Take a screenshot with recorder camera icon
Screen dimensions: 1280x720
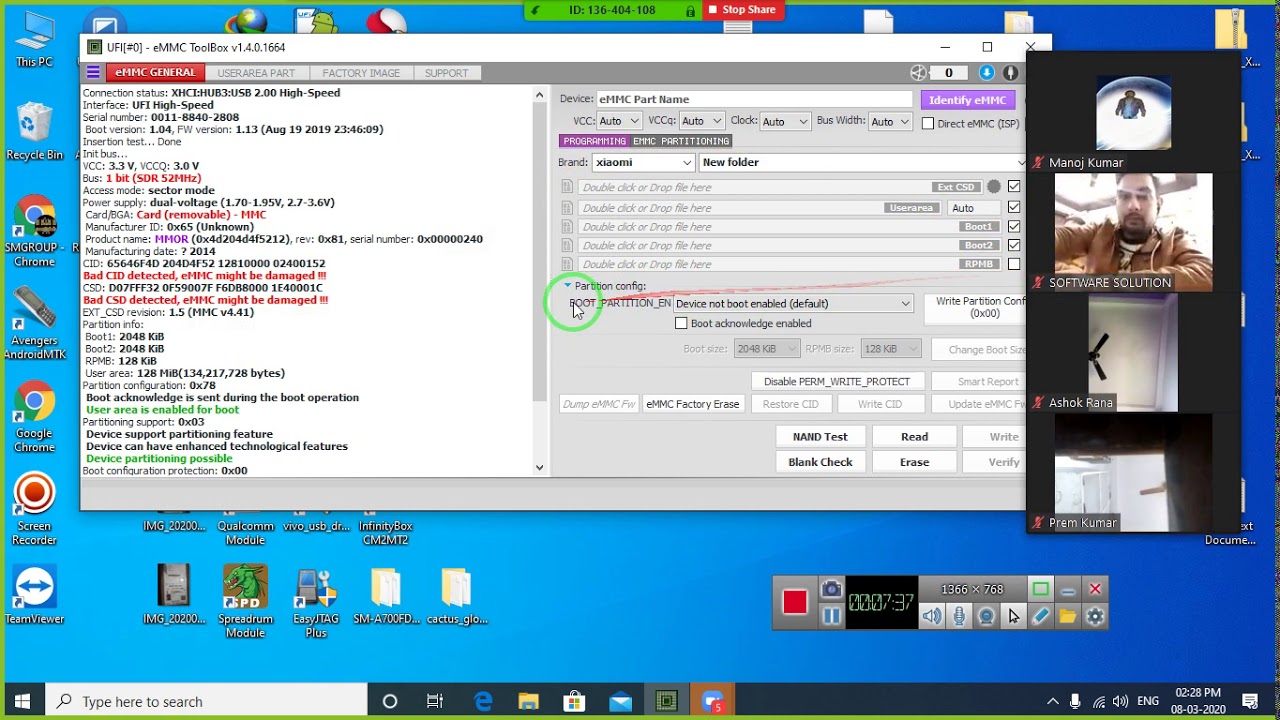(831, 590)
